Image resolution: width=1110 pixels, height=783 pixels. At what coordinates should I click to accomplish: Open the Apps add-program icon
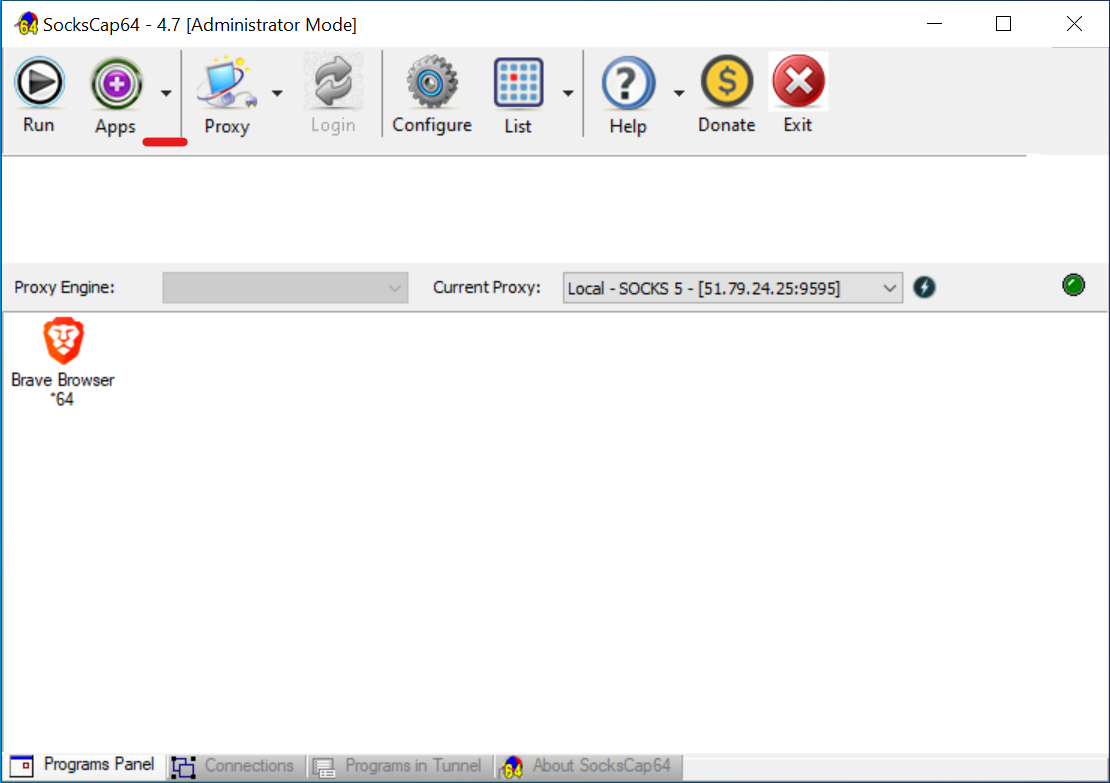pos(116,84)
